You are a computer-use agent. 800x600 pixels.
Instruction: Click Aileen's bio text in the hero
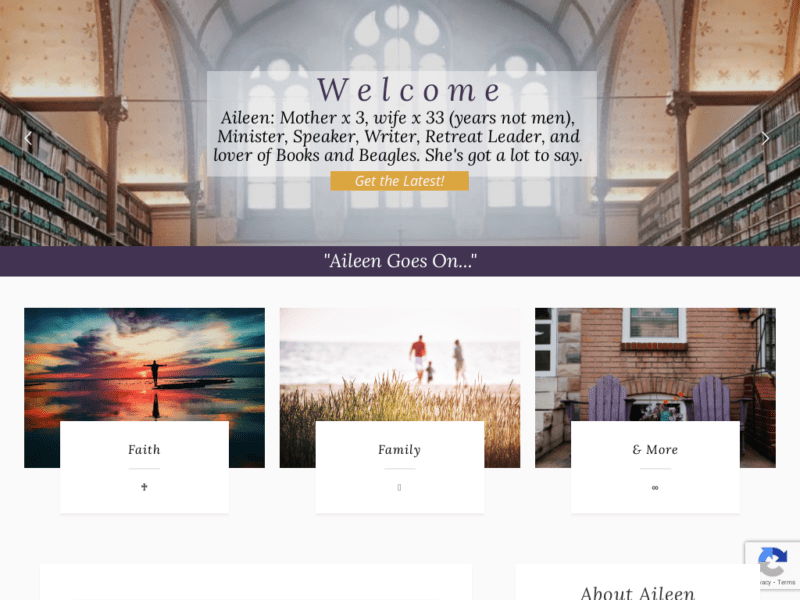(x=398, y=136)
